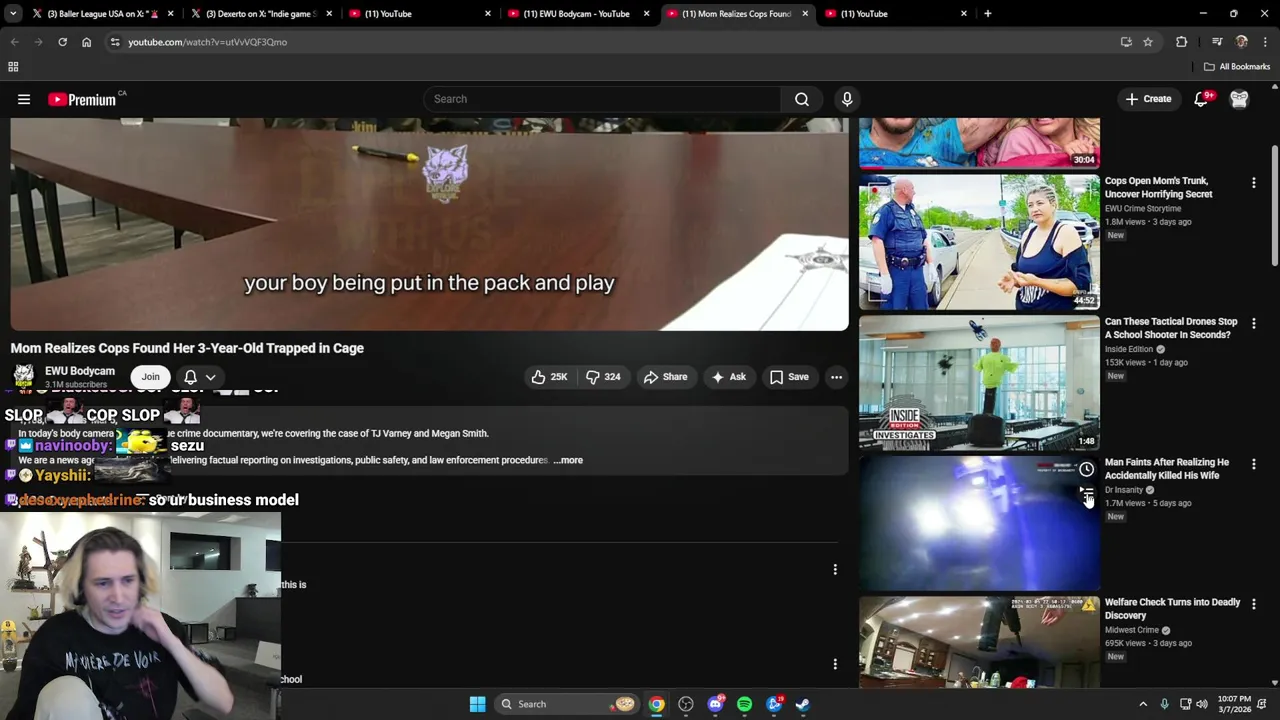Click the Windows taskbar search box

pos(567,704)
